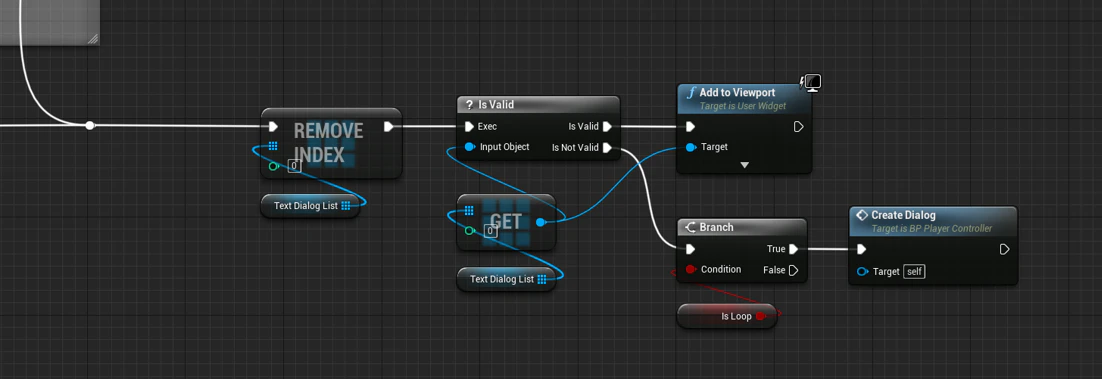The width and height of the screenshot is (1102, 379).
Task: Click the array output pin of the Text Dialog List under Remove Index
Action: [x=345, y=206]
